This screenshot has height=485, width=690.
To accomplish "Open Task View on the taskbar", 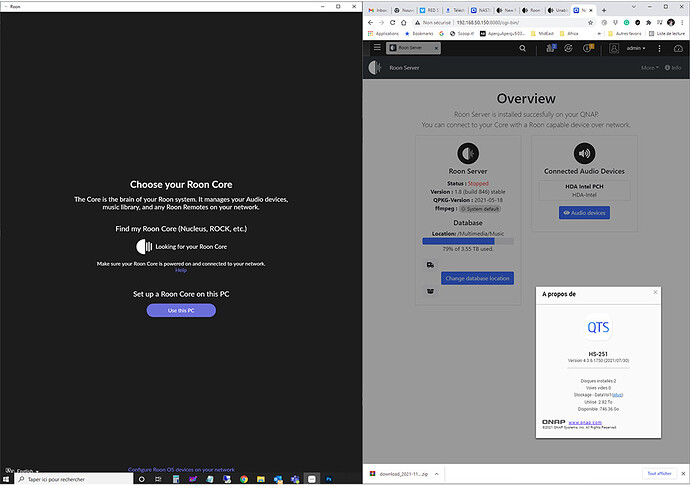I will (158, 479).
